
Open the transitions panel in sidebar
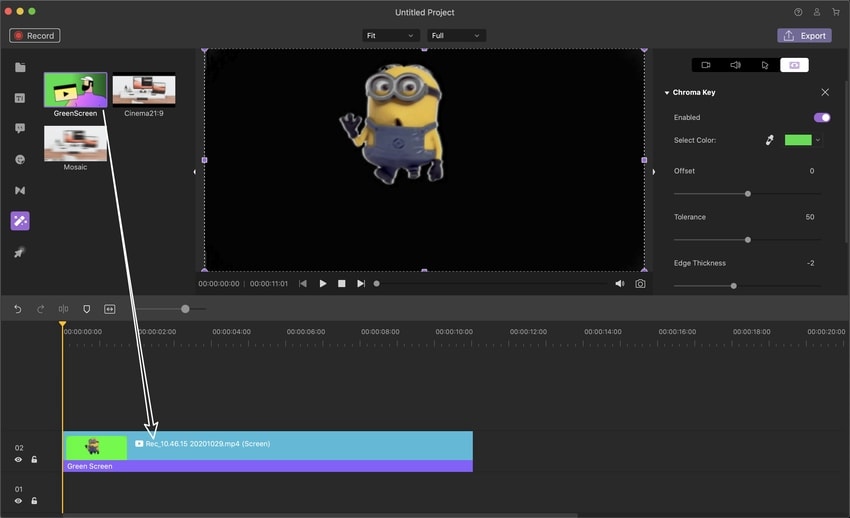[x=20, y=190]
